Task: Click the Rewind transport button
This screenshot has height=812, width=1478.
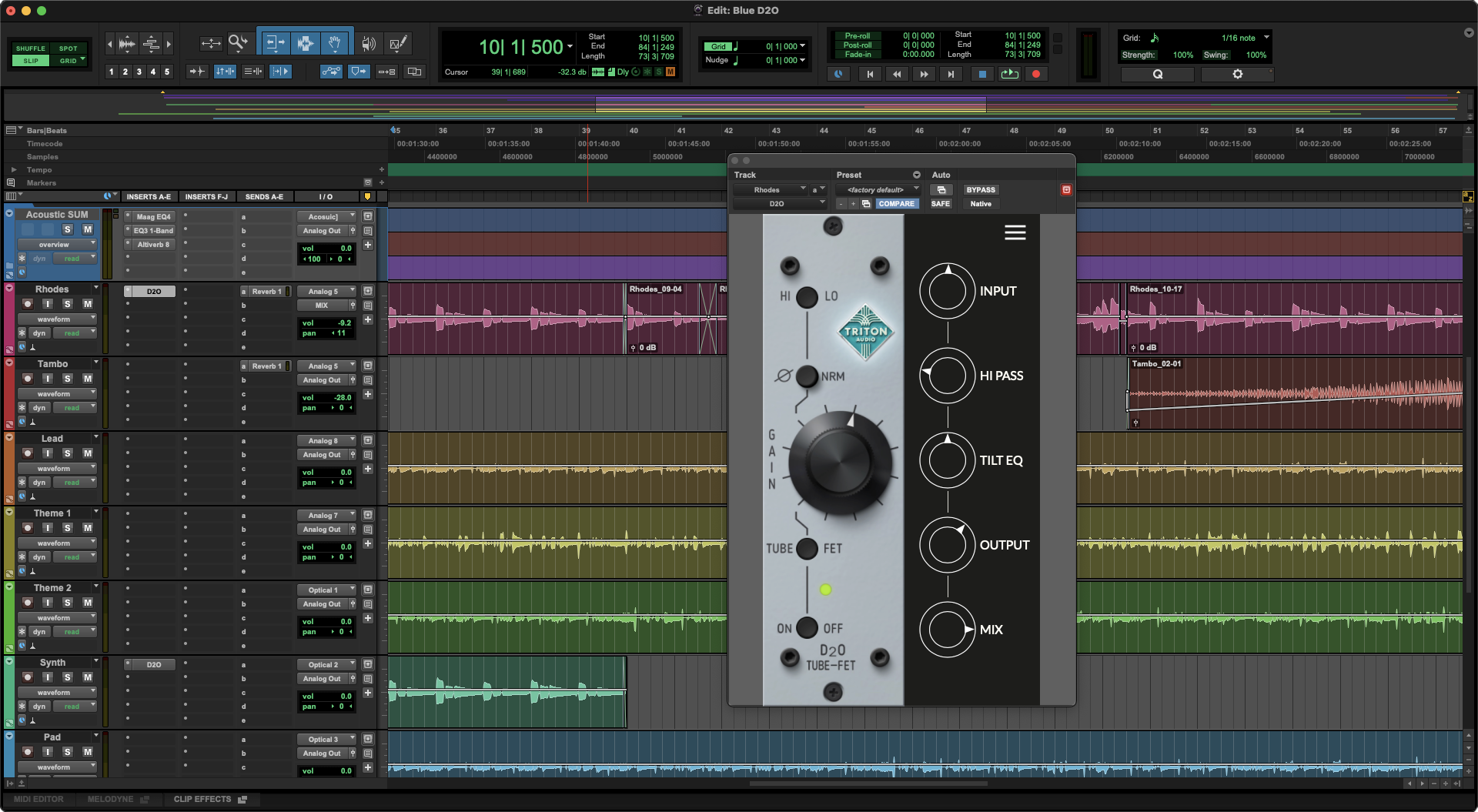Action: 897,74
